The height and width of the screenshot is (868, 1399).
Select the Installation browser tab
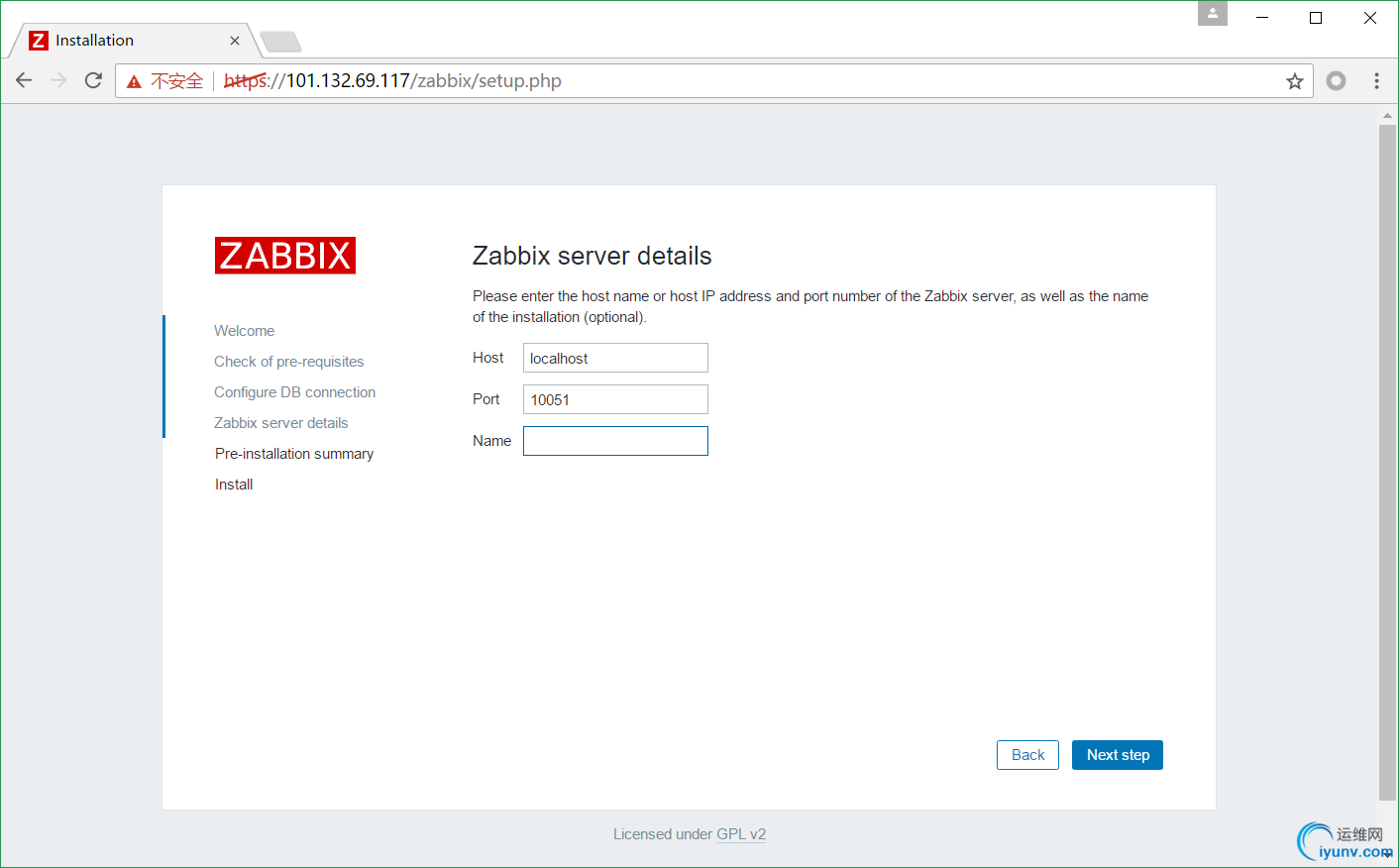pos(133,41)
